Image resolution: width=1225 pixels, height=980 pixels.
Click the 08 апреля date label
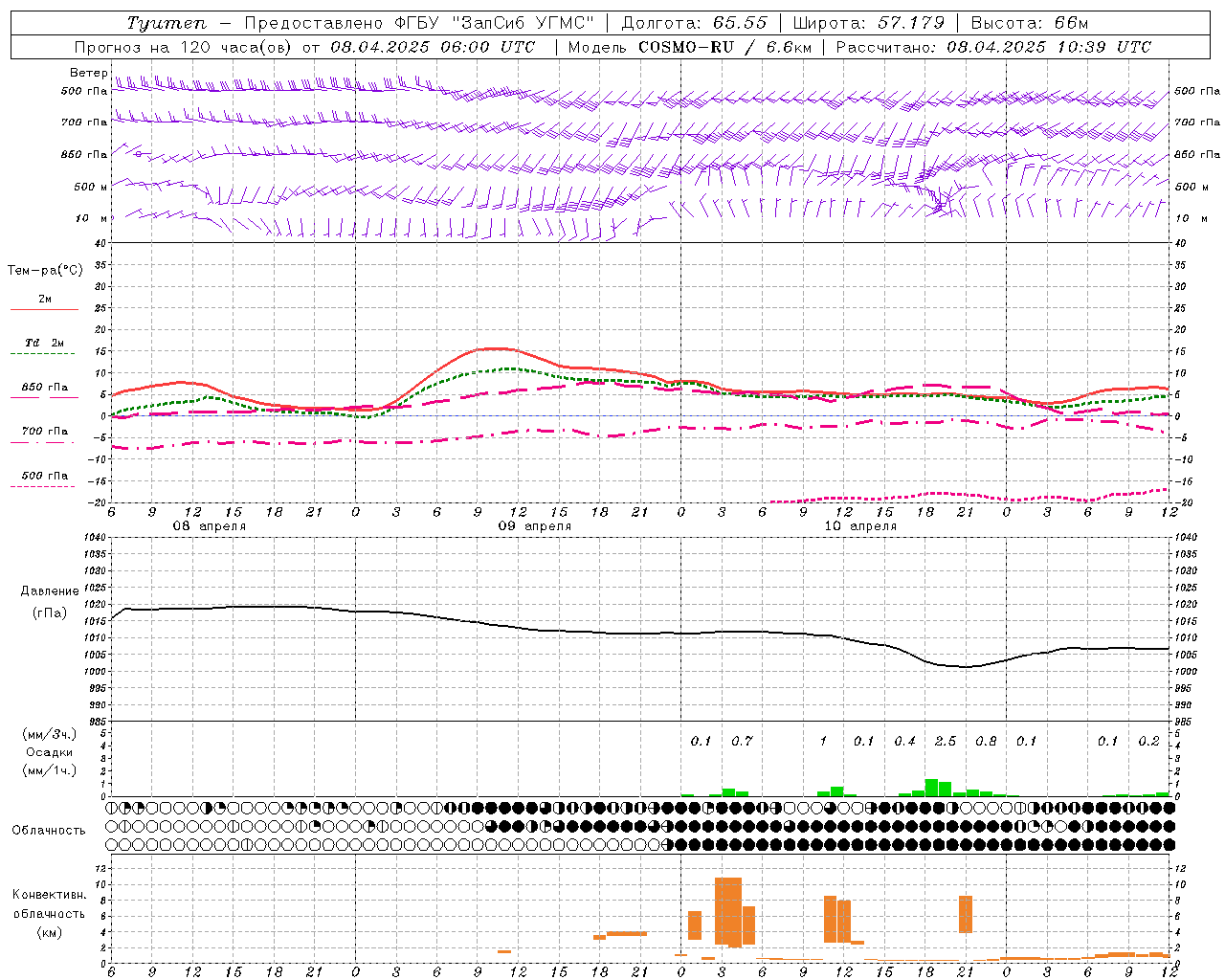pos(209,526)
